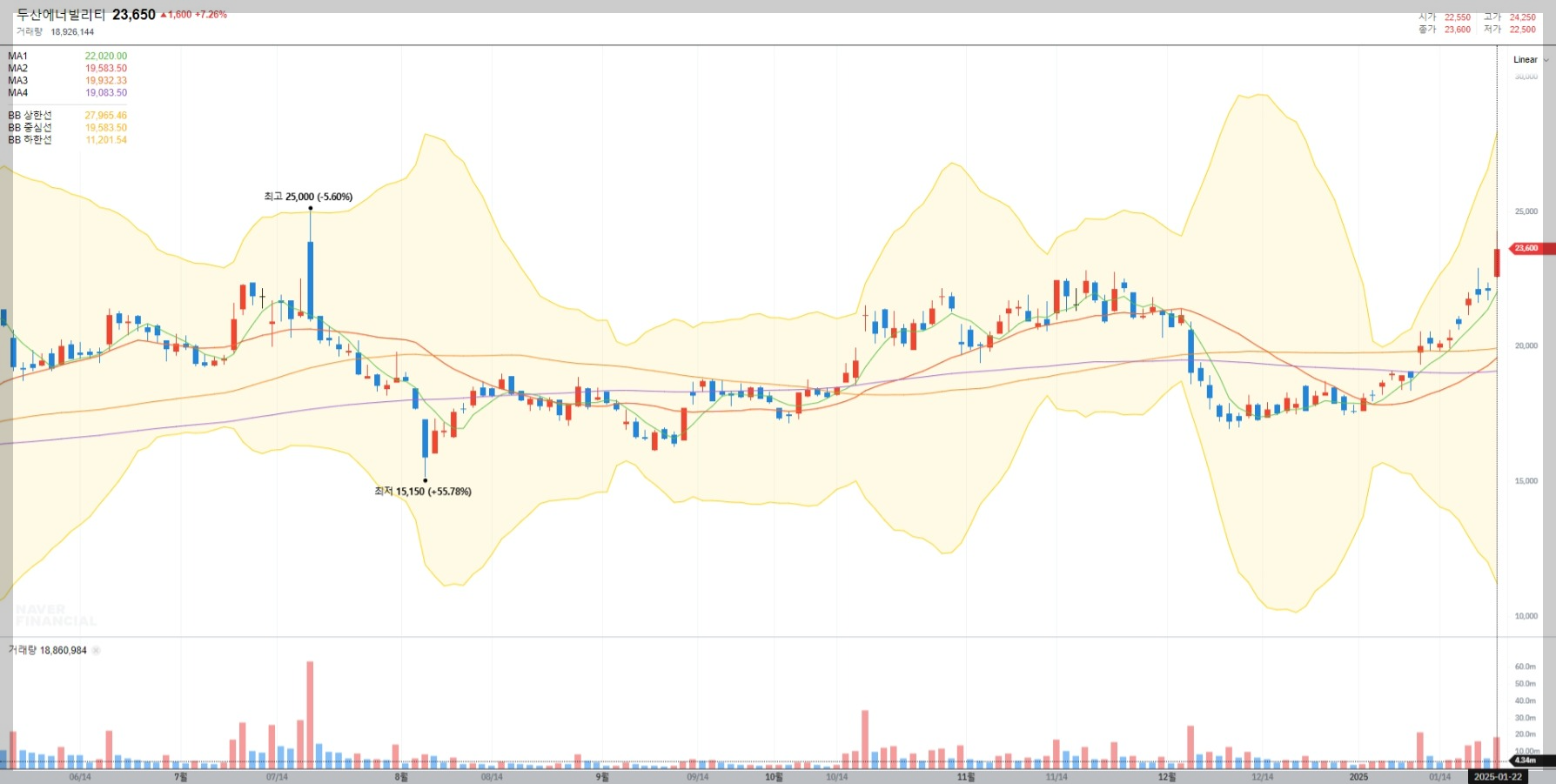Click the volume panel value 18,860,984
The width and height of the screenshot is (1556, 784).
tap(64, 650)
